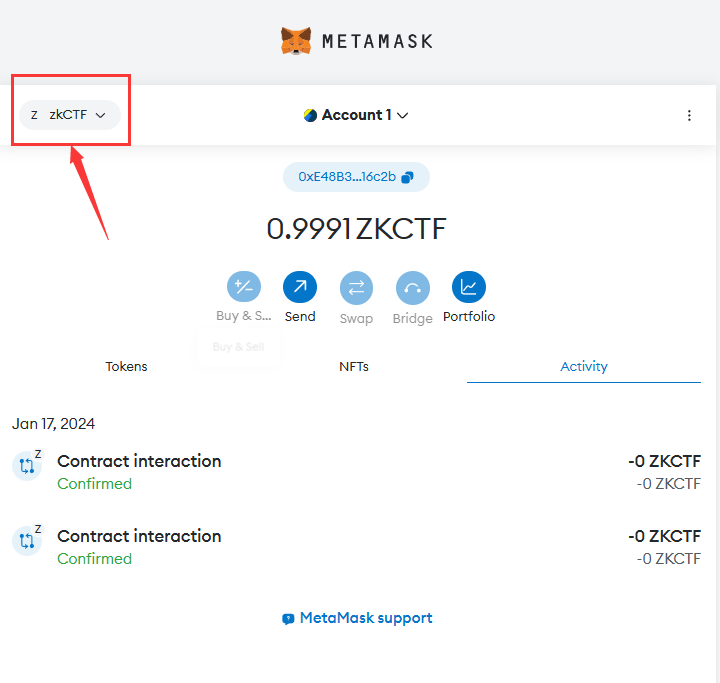Click the first transaction's -0 ZKCTF amount

(664, 461)
